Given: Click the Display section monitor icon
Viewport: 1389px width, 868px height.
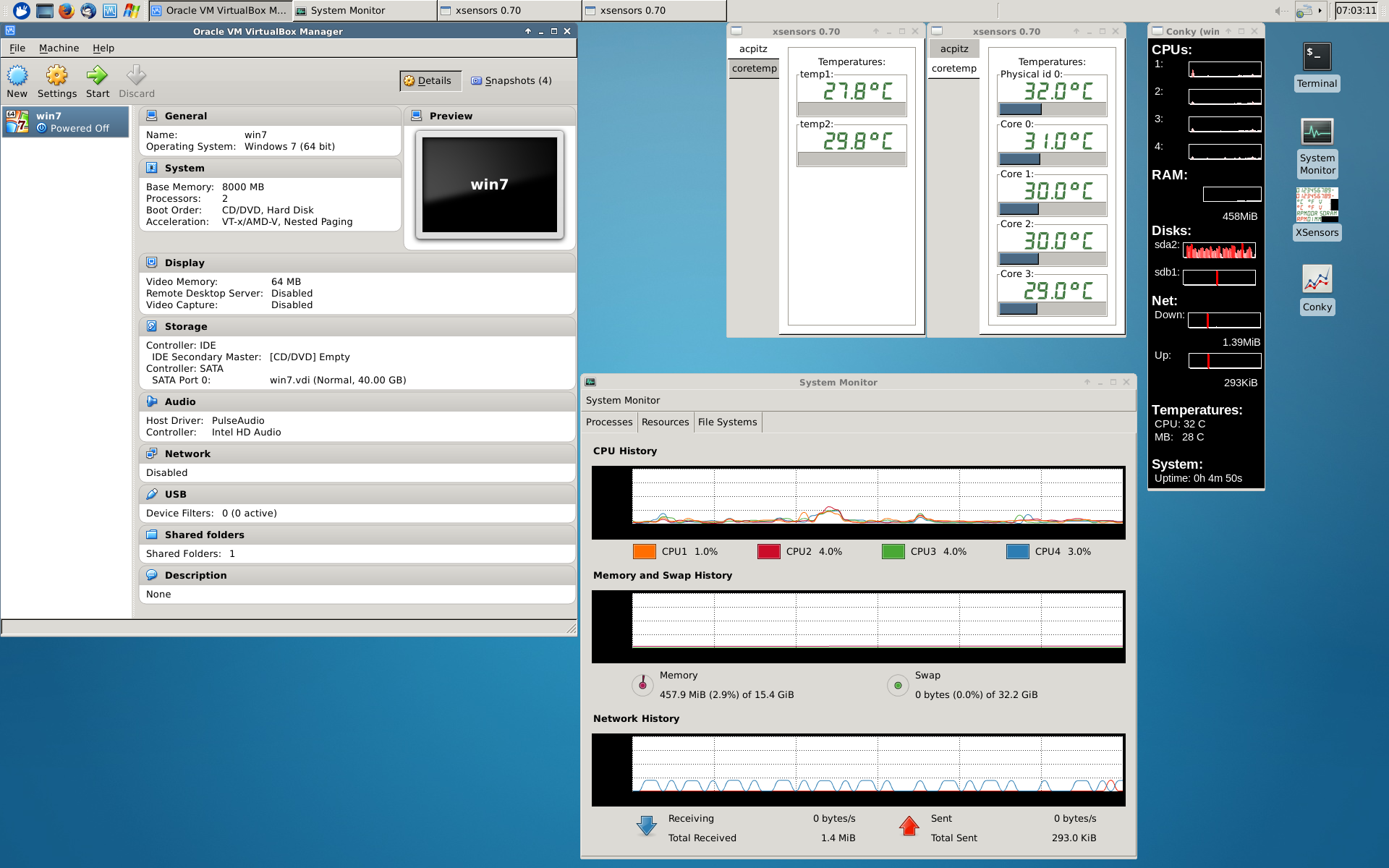Looking at the screenshot, I should pos(152,263).
